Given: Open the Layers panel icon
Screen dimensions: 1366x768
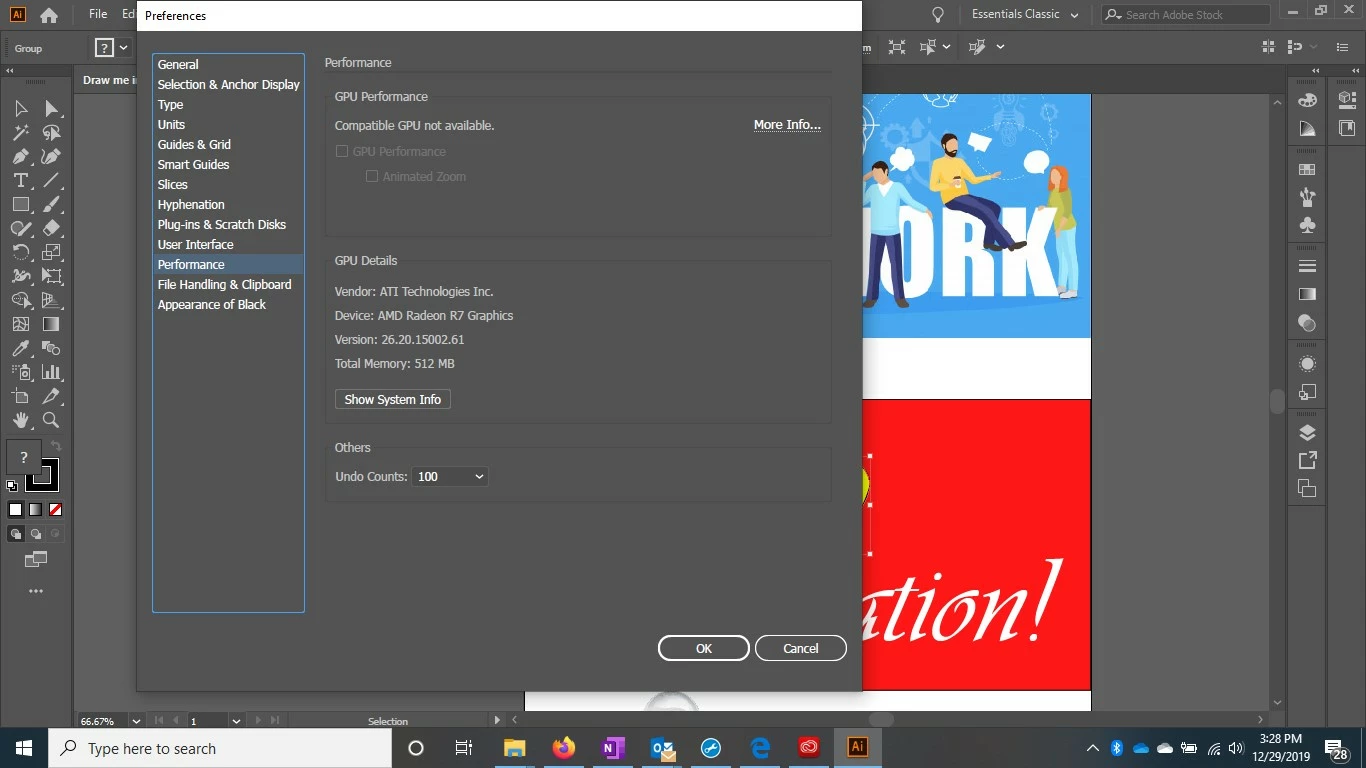Looking at the screenshot, I should 1307,433.
